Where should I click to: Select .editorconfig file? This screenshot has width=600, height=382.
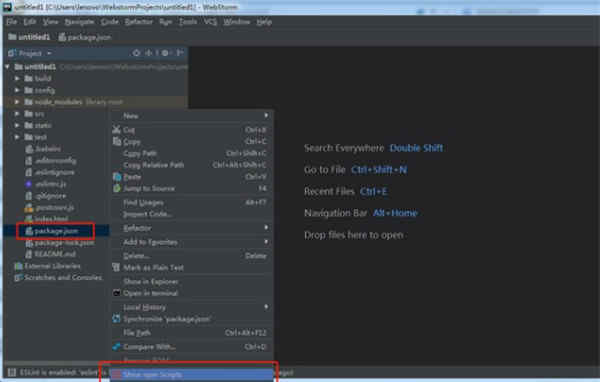(x=55, y=161)
